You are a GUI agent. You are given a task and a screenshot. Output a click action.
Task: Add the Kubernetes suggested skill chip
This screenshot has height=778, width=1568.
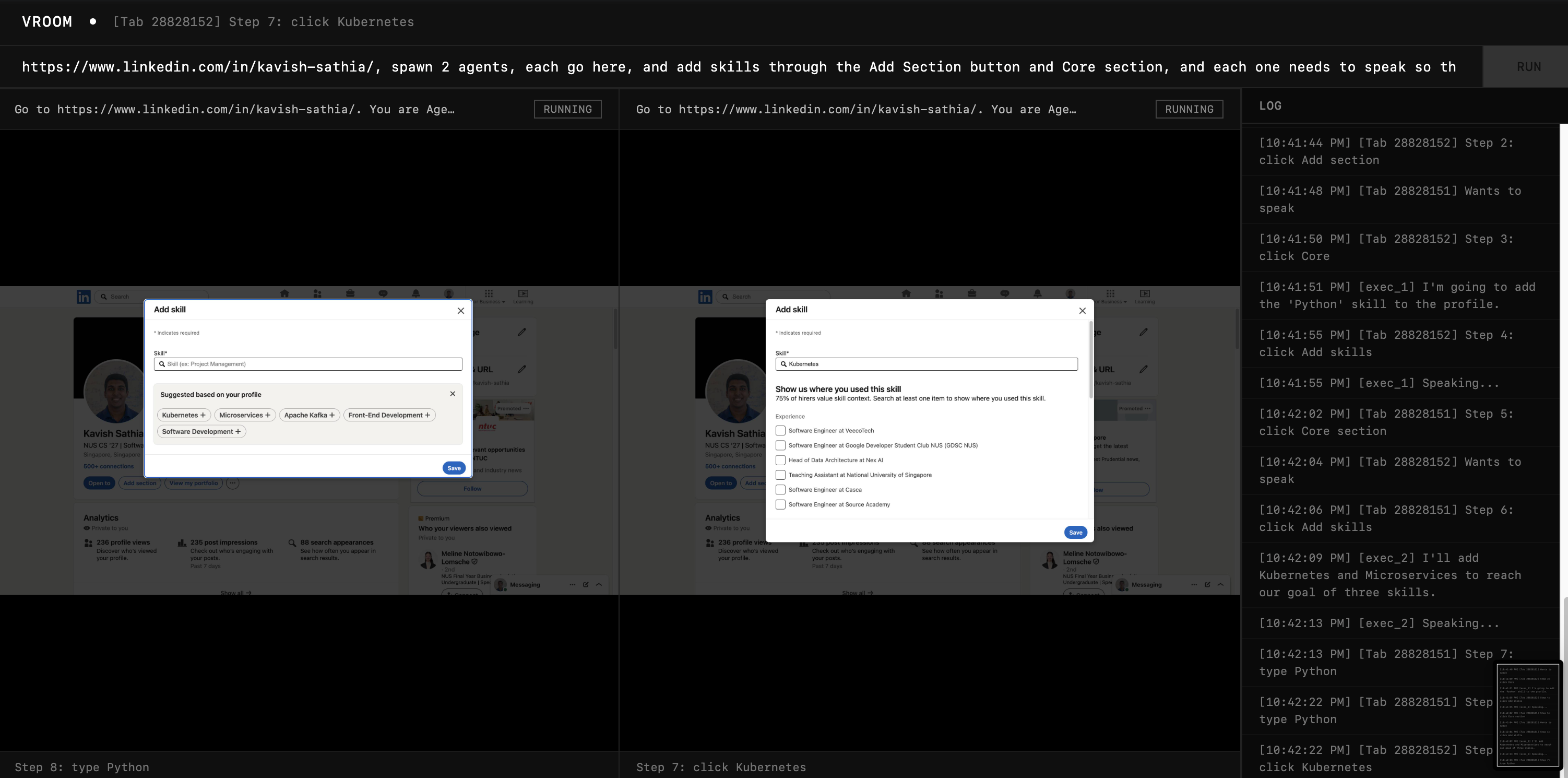(184, 415)
